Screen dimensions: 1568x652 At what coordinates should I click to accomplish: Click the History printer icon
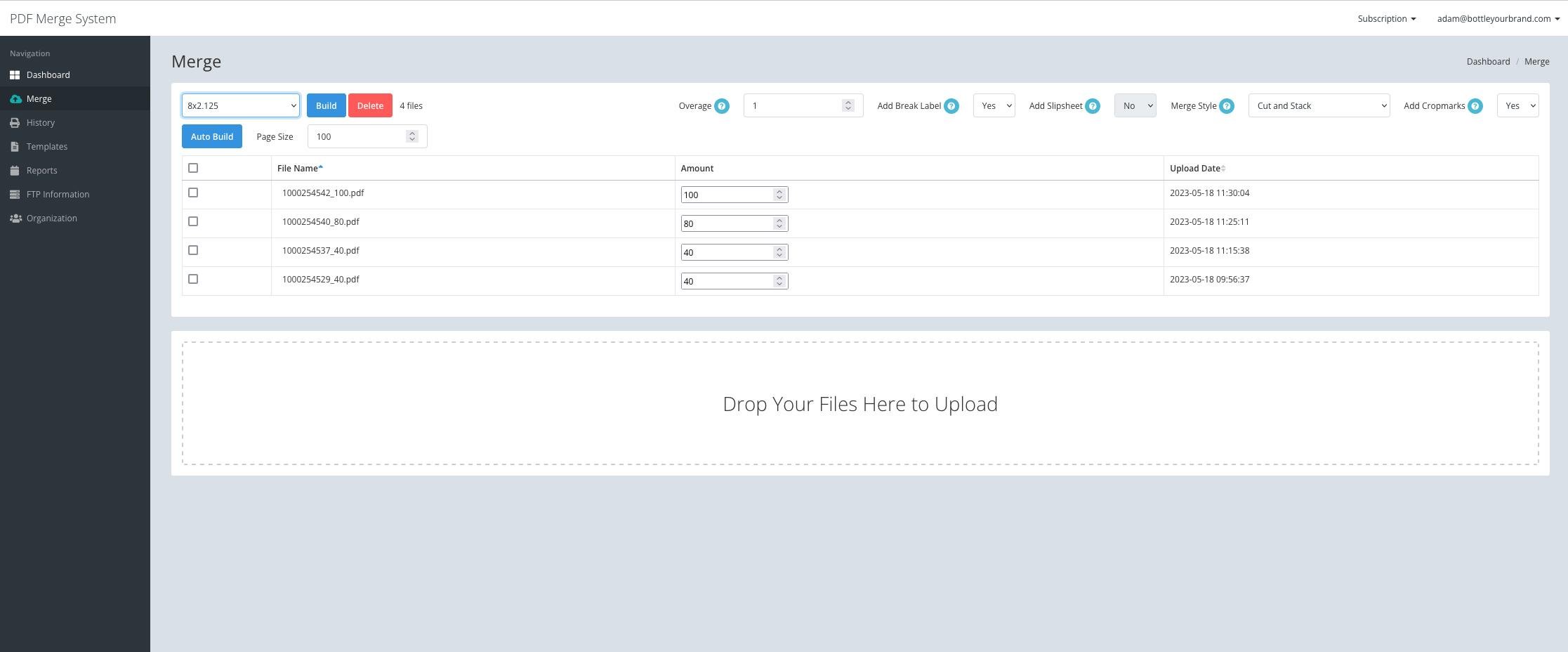click(15, 123)
